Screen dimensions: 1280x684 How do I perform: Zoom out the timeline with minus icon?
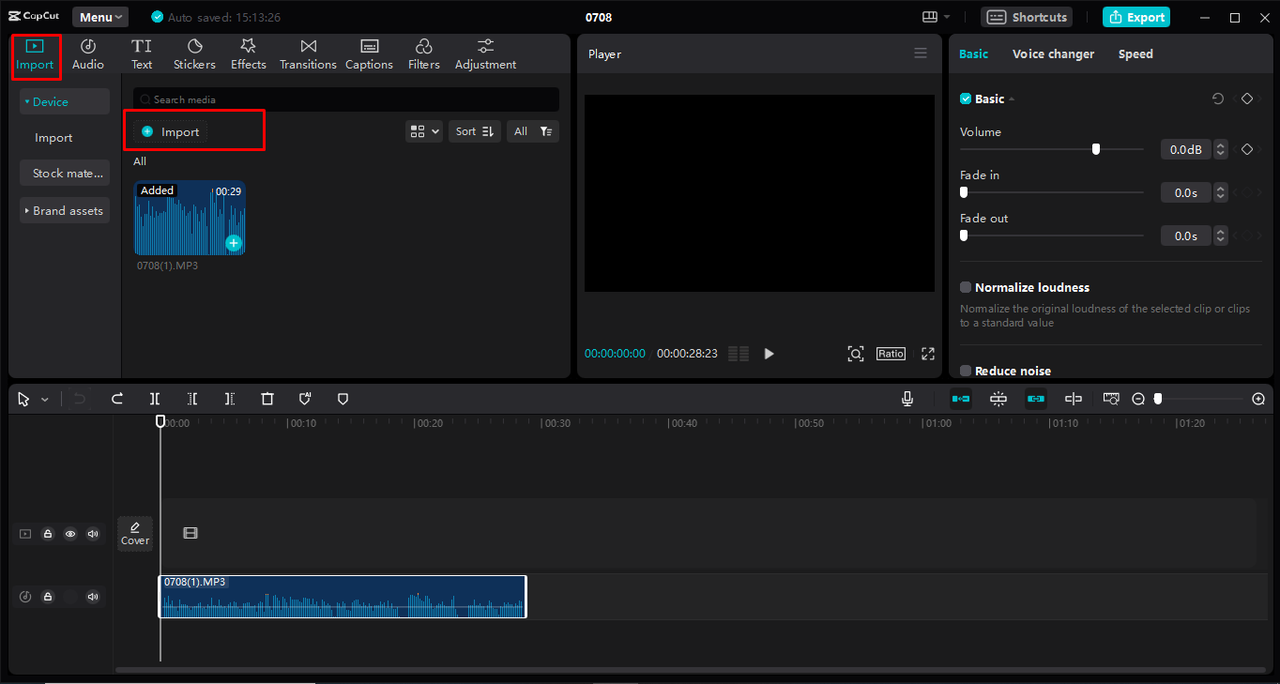(x=1138, y=399)
